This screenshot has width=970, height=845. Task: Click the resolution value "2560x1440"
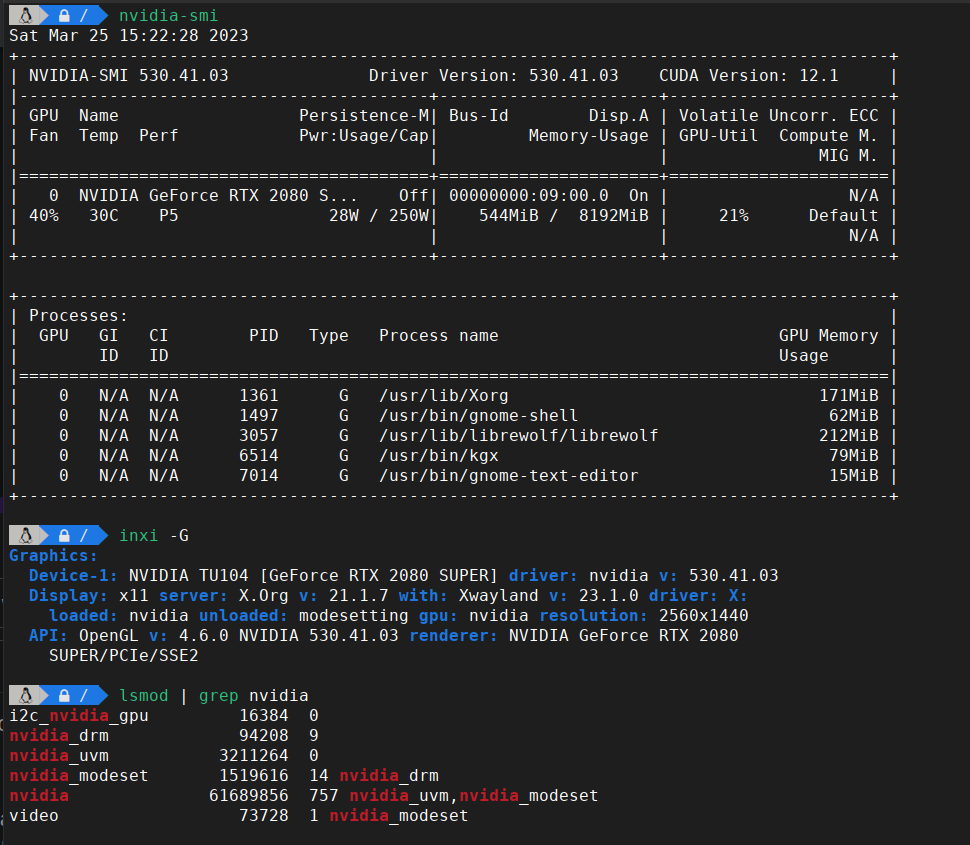(703, 616)
